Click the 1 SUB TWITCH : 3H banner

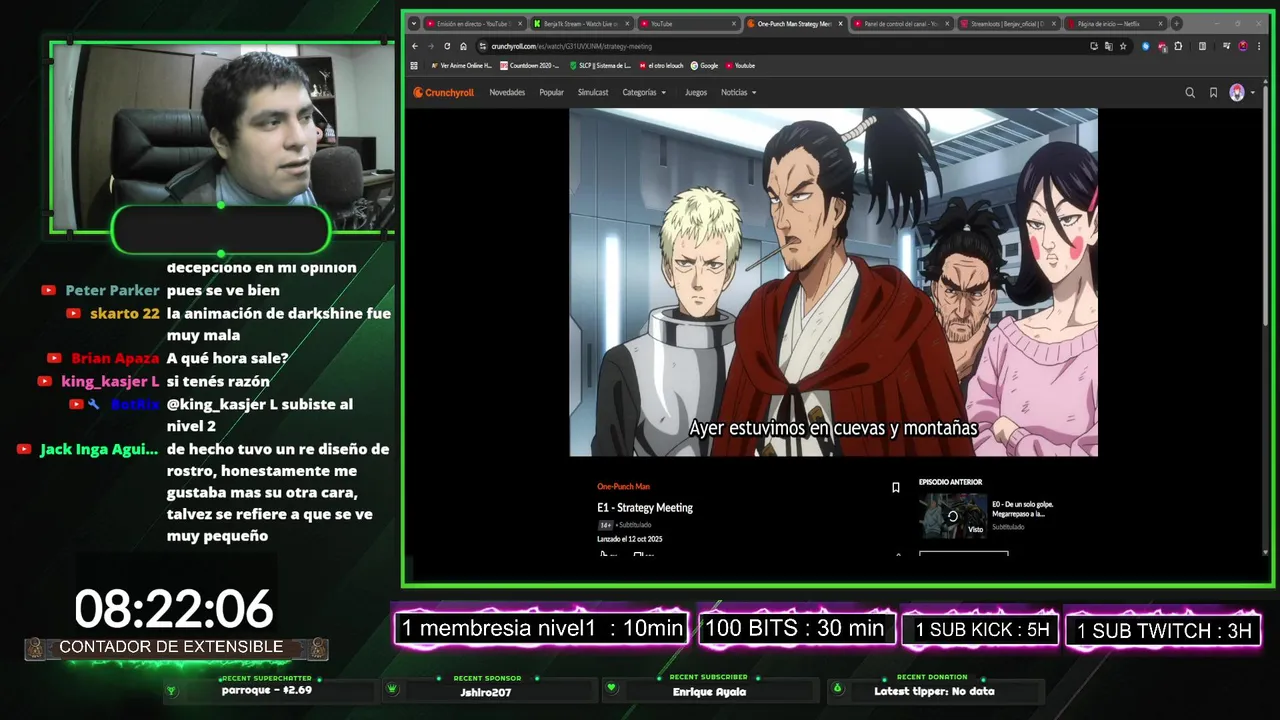click(1164, 630)
